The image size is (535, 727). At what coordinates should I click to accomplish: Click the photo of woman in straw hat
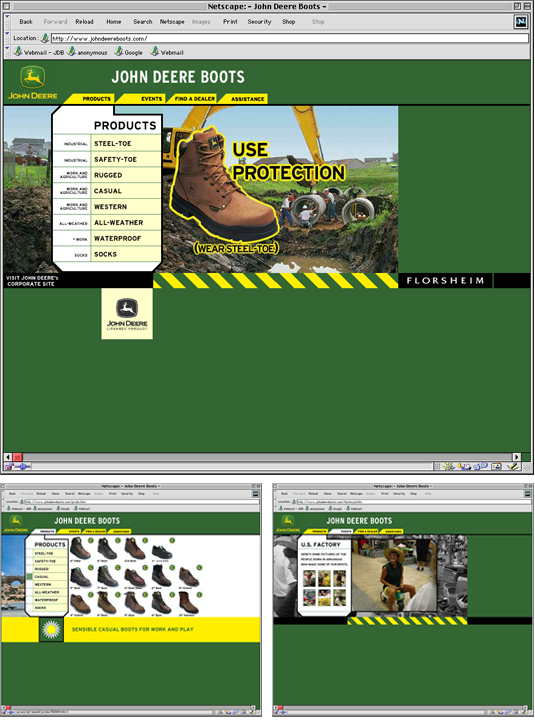[x=394, y=576]
